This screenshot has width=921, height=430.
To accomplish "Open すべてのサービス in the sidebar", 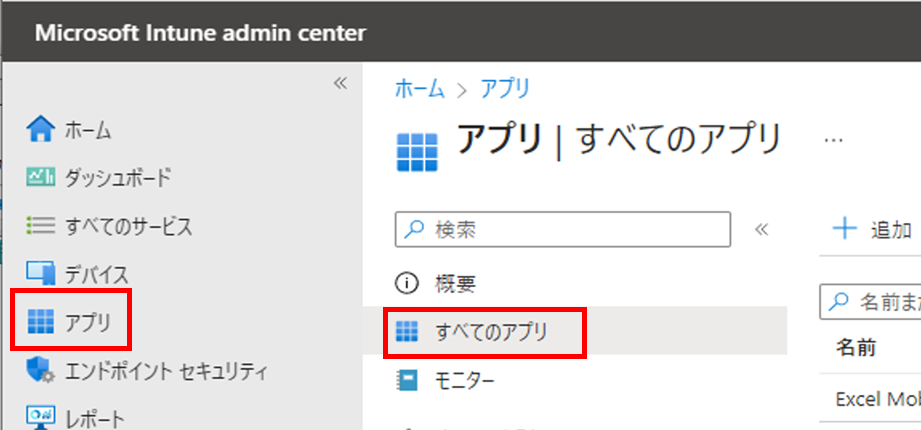I will coord(128,226).
